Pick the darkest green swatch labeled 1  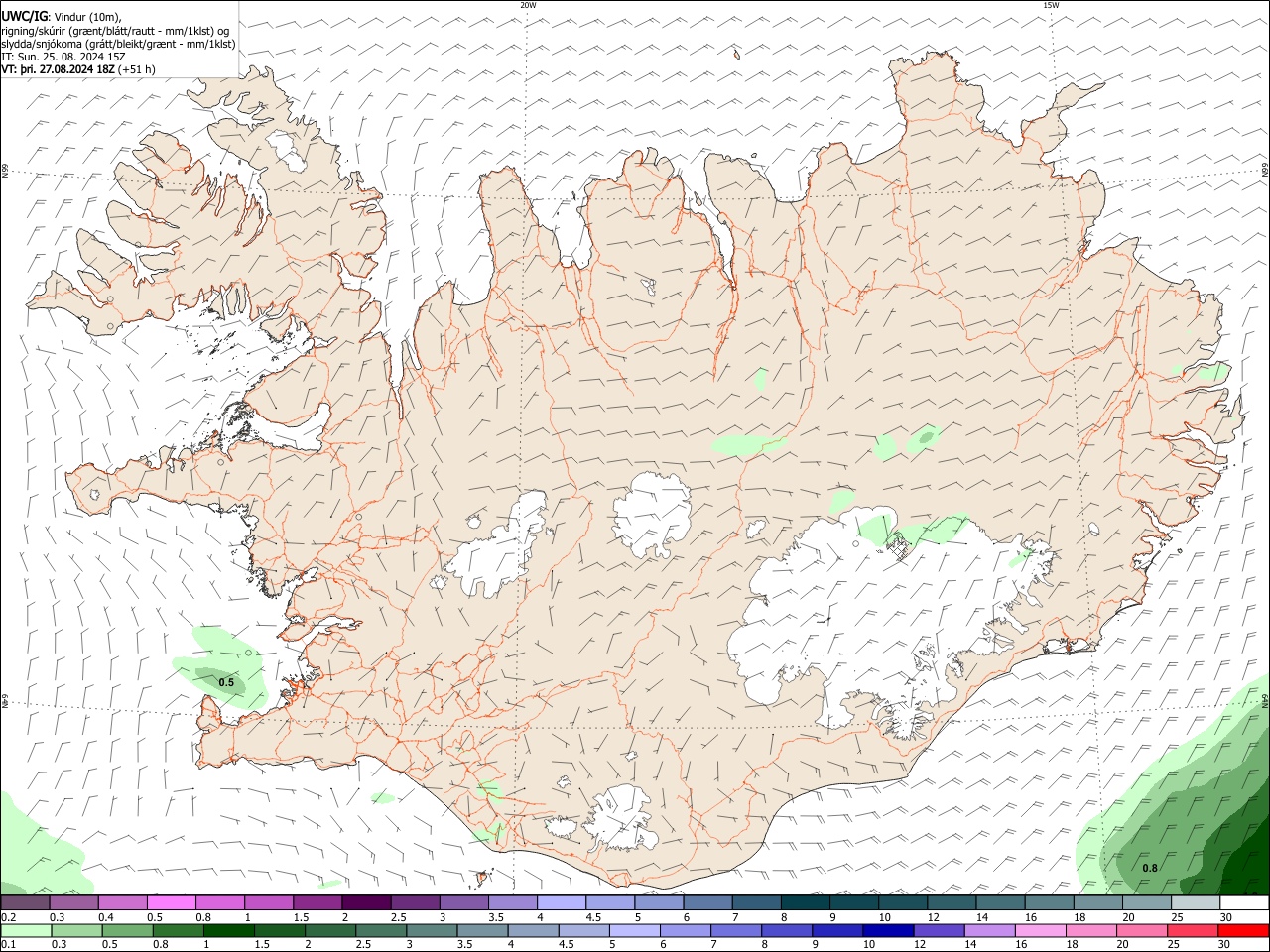point(228,931)
